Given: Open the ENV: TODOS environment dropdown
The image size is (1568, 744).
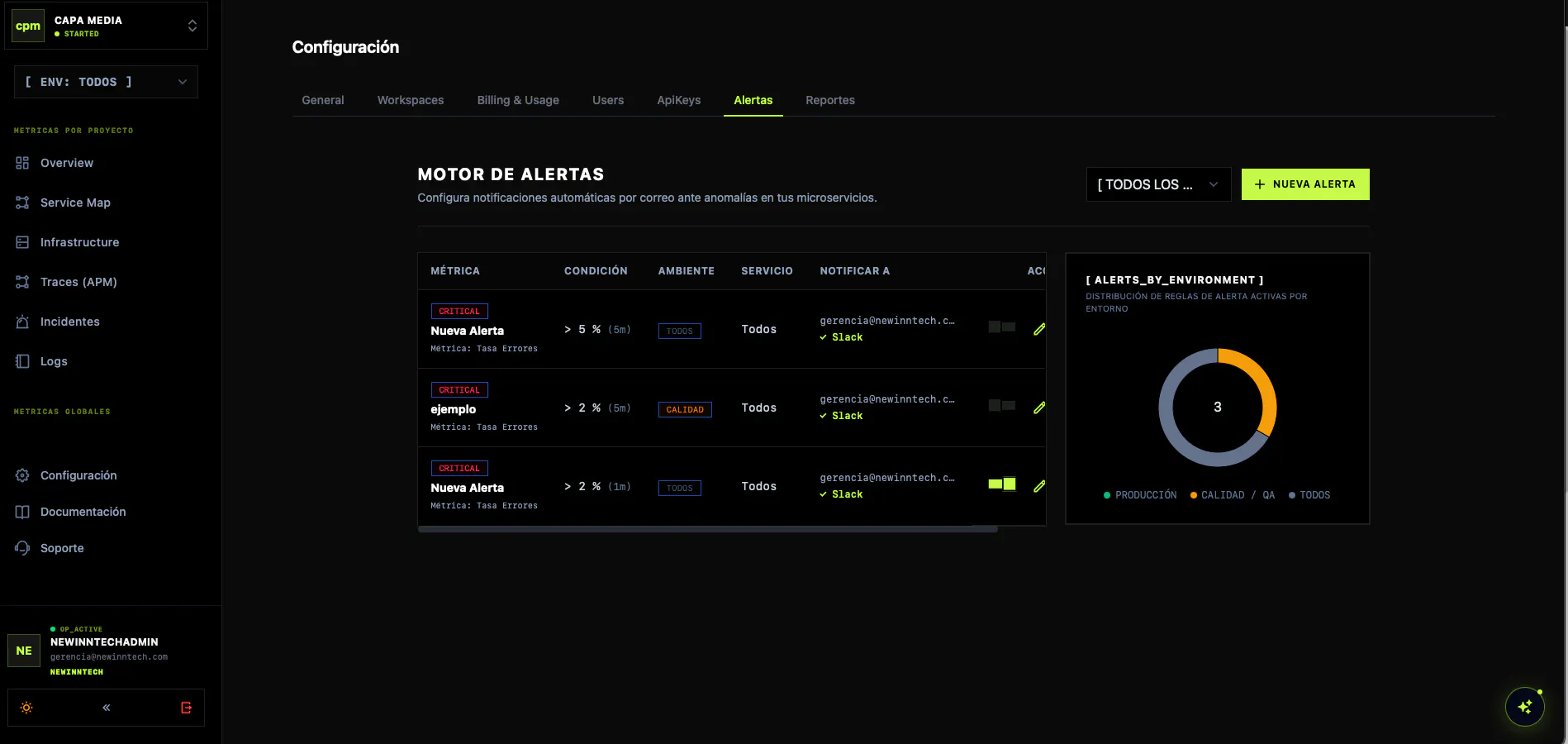Looking at the screenshot, I should [106, 82].
